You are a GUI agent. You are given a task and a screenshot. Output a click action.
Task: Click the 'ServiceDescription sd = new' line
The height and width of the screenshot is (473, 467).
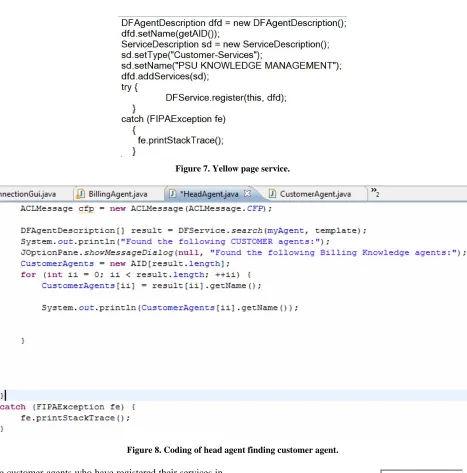click(x=225, y=44)
